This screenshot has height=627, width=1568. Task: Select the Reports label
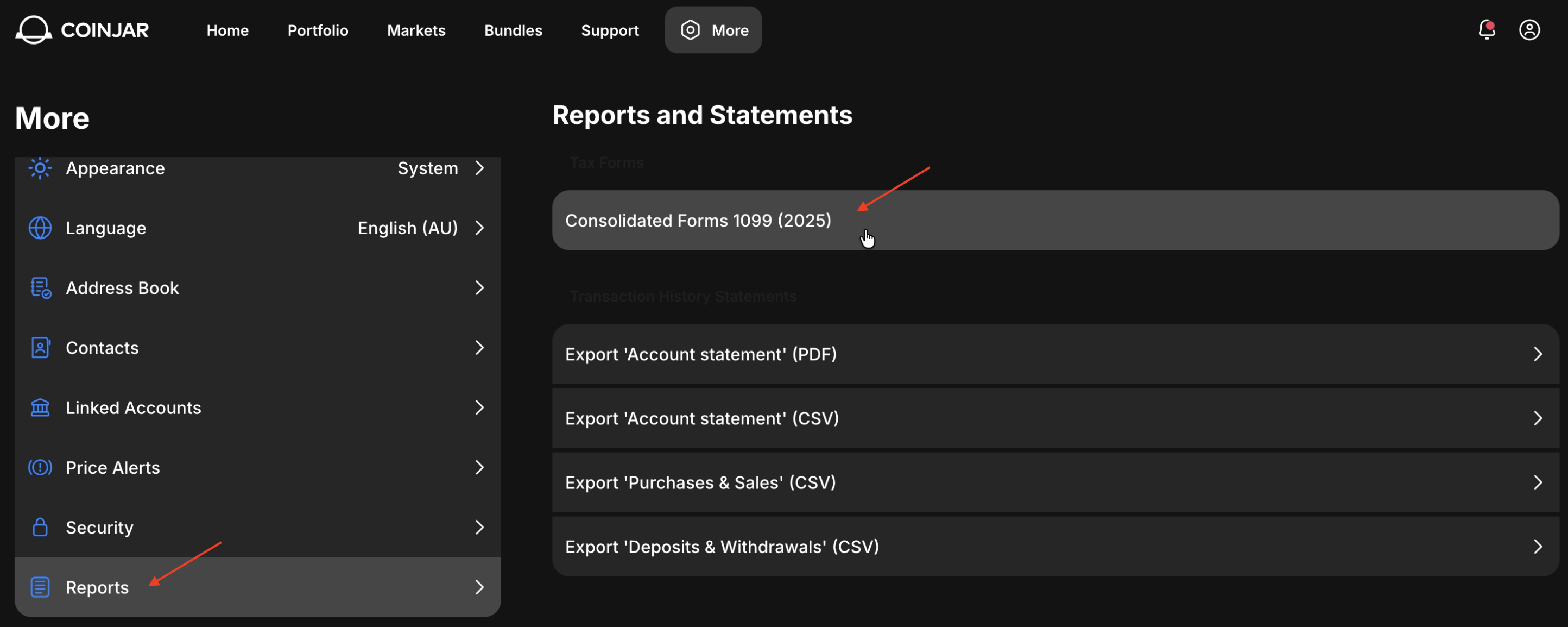click(x=97, y=587)
